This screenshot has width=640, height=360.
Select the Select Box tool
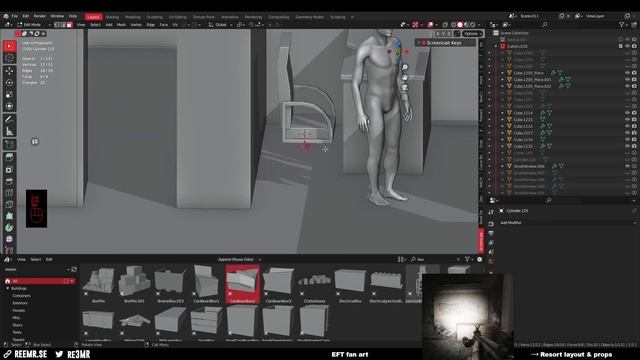click(x=9, y=46)
